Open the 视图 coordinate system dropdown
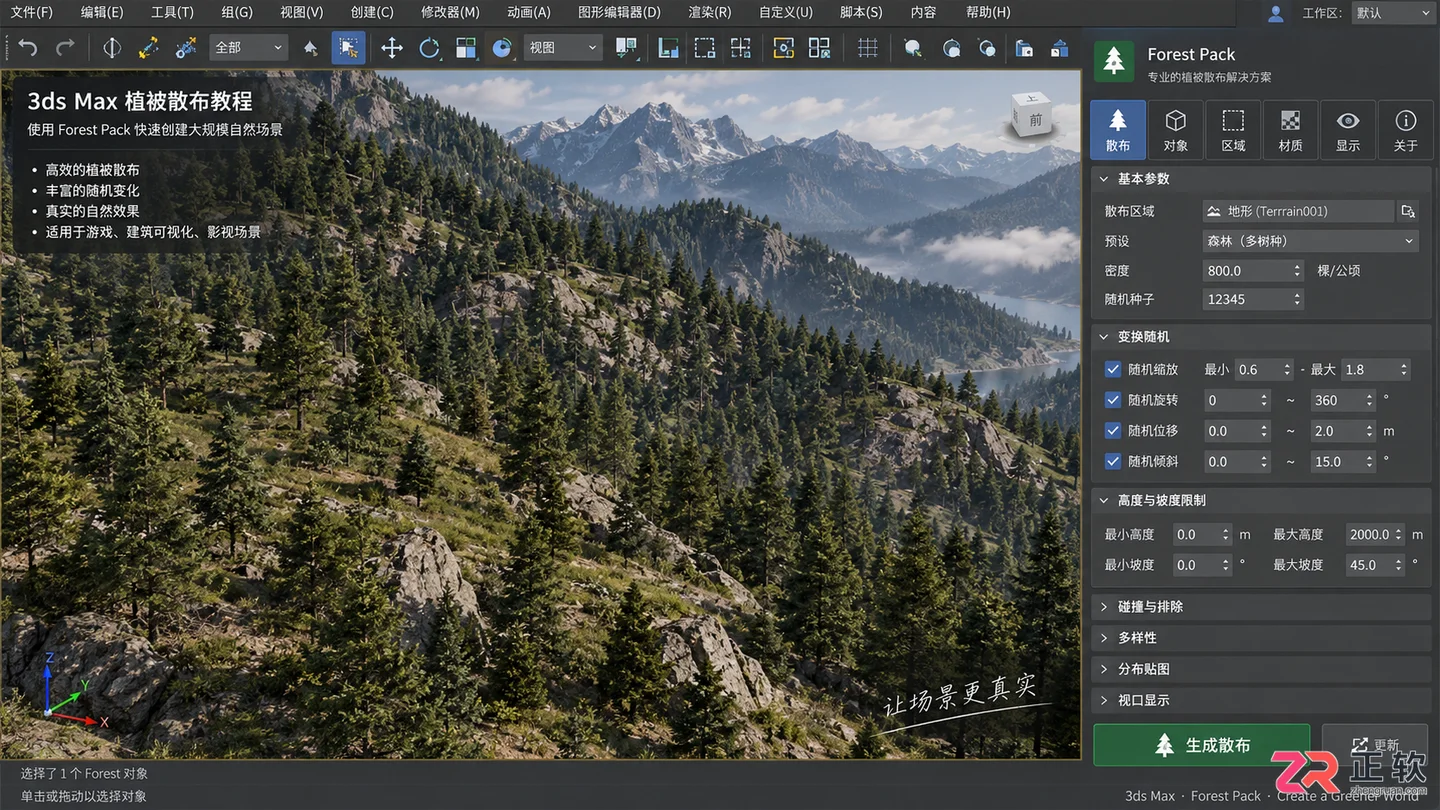 (x=562, y=47)
